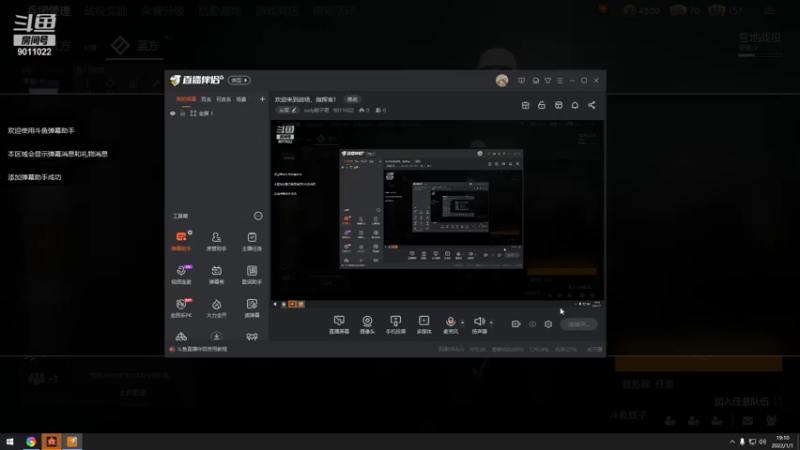Screen dimensions: 800x450
Task: Click first layout icon left of unlock icon
Action: (526, 105)
